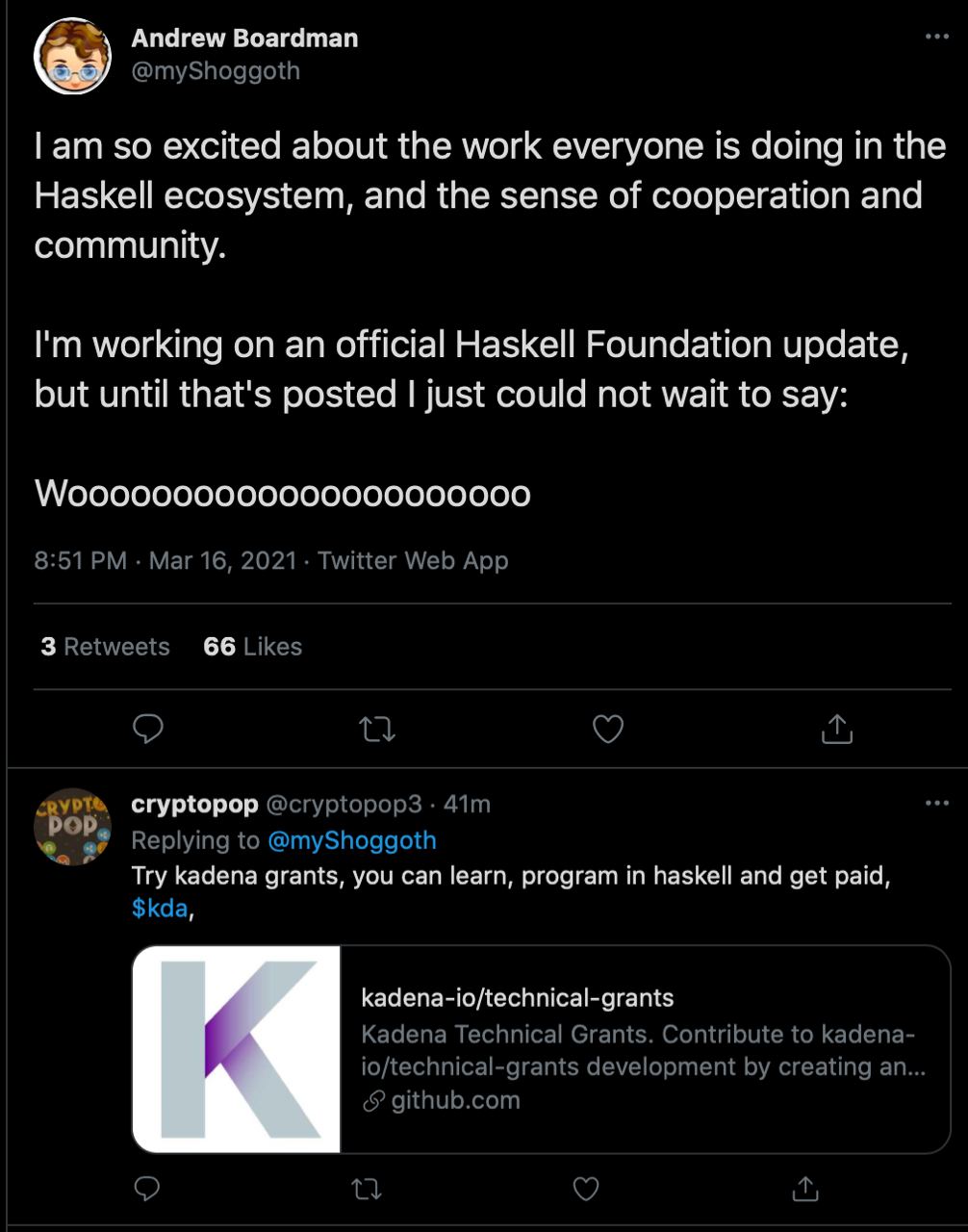
Task: Retweet cryptopop's kadena grants reply
Action: point(367,1190)
